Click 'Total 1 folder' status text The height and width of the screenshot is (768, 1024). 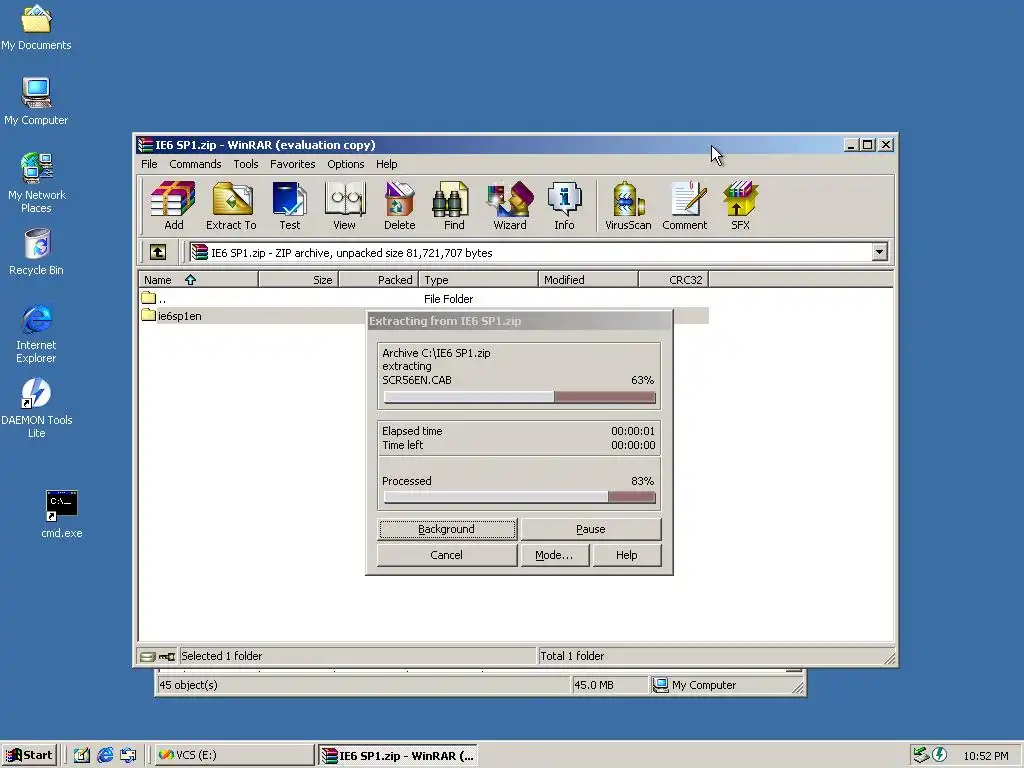click(x=572, y=656)
